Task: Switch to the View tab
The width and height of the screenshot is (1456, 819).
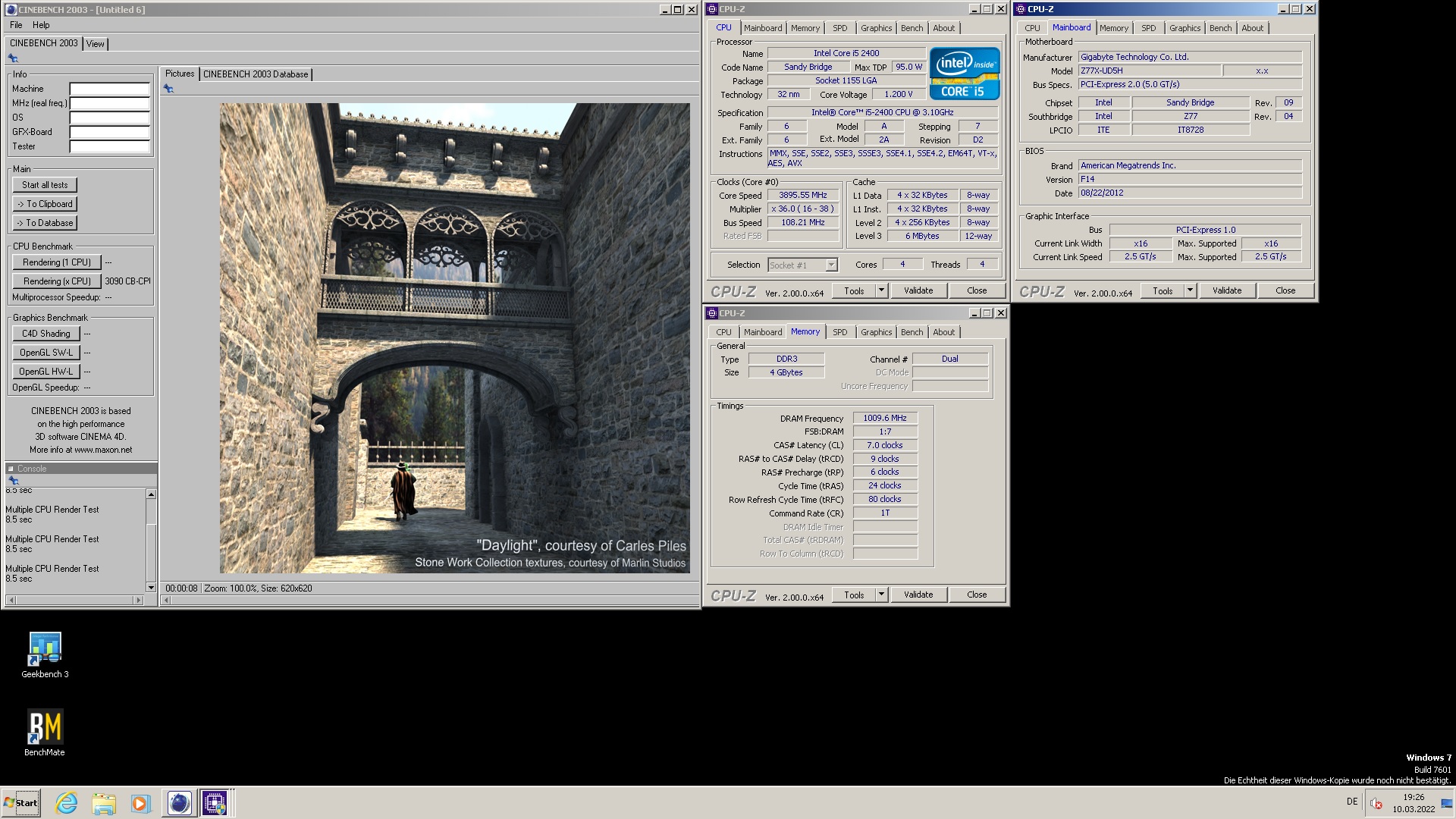Action: pyautogui.click(x=95, y=44)
